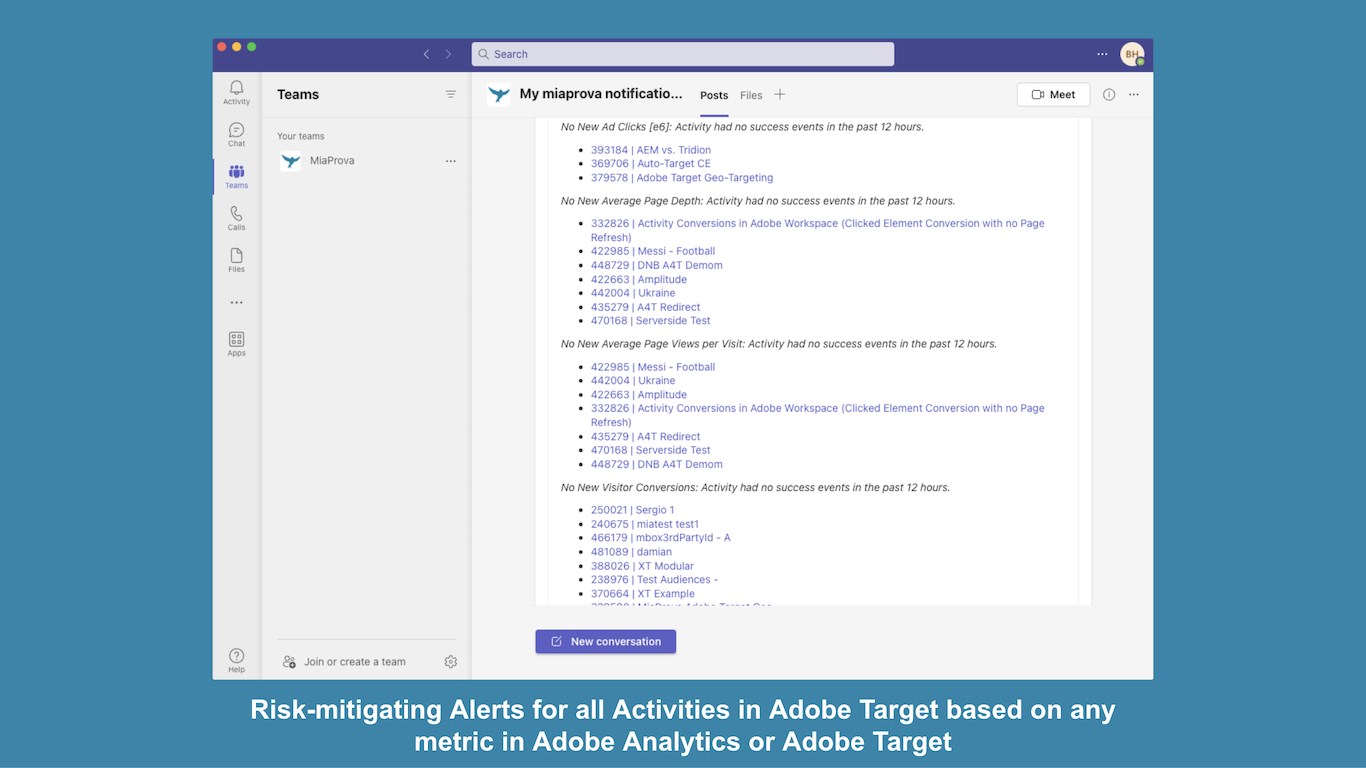Switch to the Files tab

(x=751, y=95)
